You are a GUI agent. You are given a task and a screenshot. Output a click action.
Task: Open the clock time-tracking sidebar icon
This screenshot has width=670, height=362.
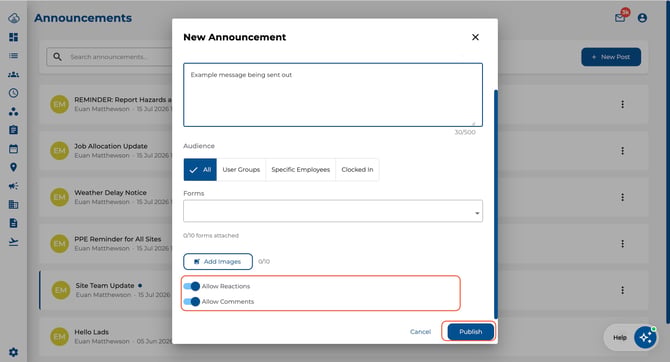pos(14,93)
